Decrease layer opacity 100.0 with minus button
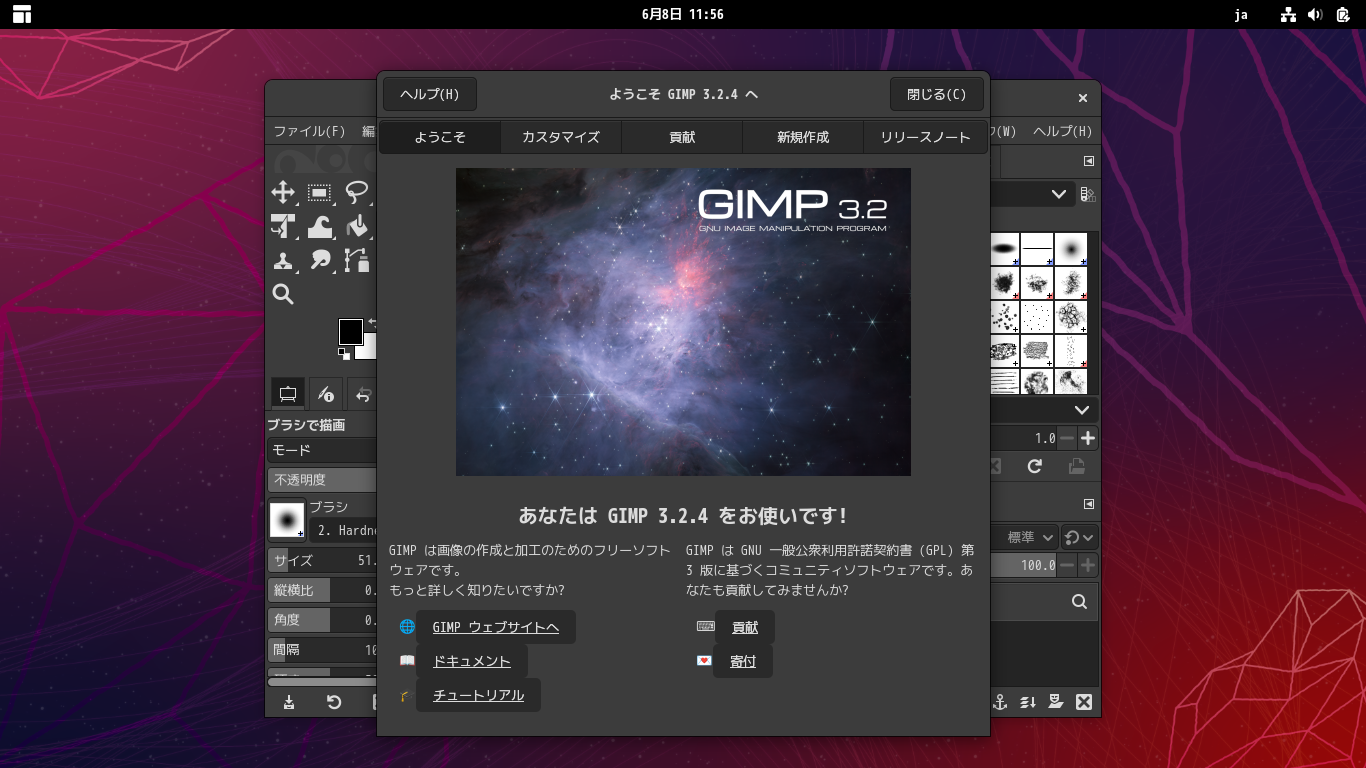The height and width of the screenshot is (768, 1366). coord(1067,565)
